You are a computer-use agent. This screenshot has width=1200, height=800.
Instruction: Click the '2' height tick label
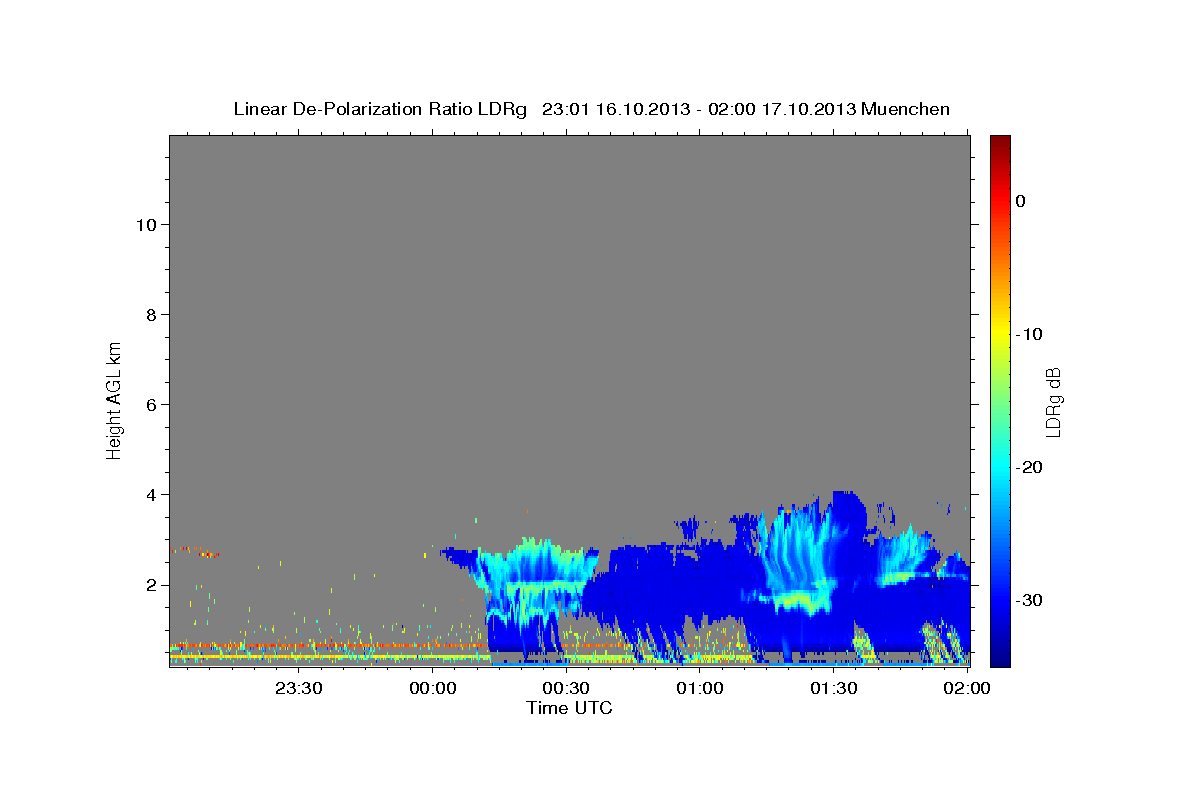(151, 584)
